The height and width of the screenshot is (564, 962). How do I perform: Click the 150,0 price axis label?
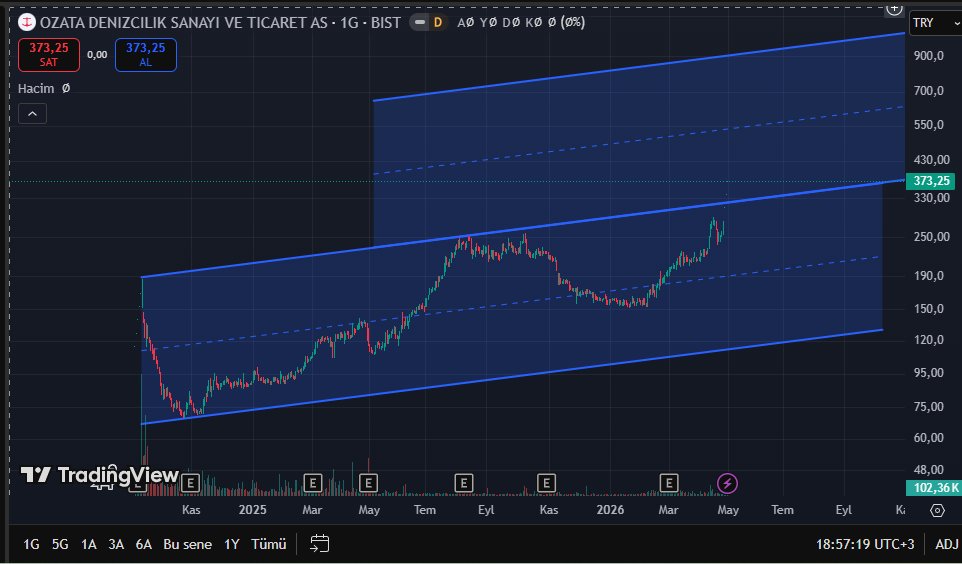928,309
